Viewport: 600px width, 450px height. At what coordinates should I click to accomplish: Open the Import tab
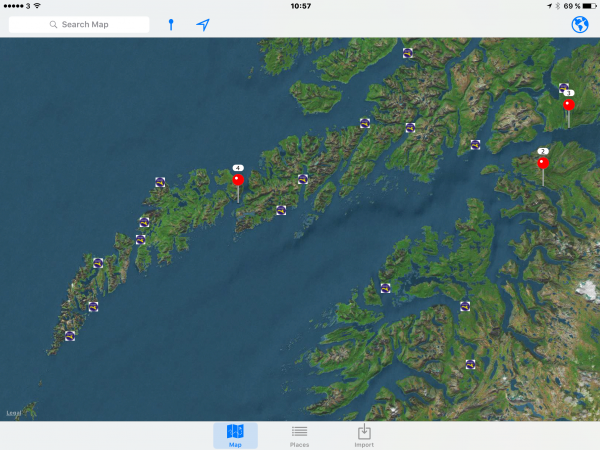coord(364,435)
